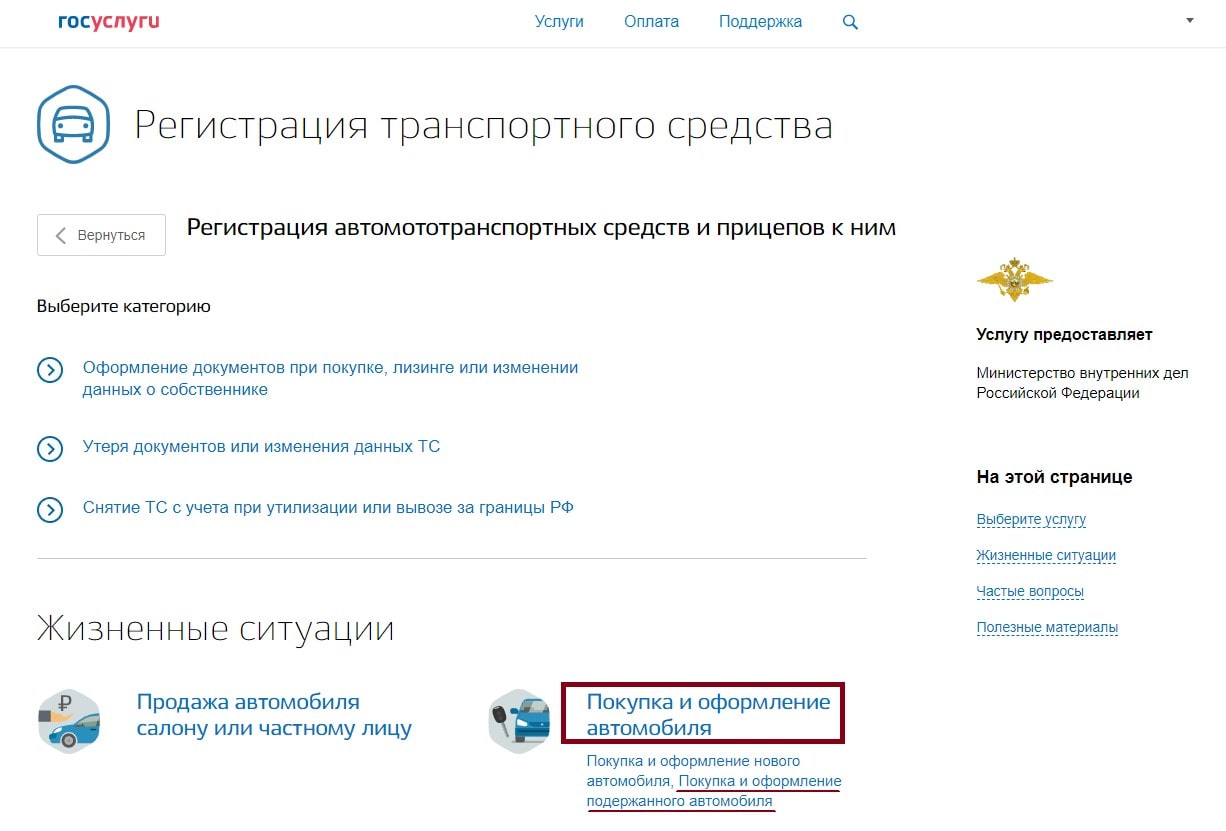Open the Госуслуги logo home link
Screen dimensions: 1226x831
tap(109, 21)
